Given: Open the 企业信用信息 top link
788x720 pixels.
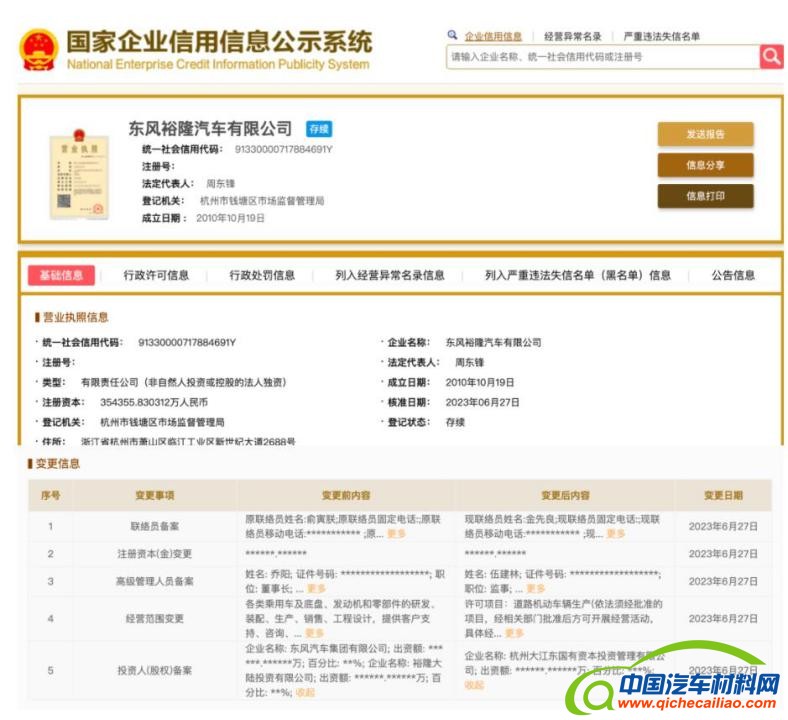Looking at the screenshot, I should coord(493,36).
